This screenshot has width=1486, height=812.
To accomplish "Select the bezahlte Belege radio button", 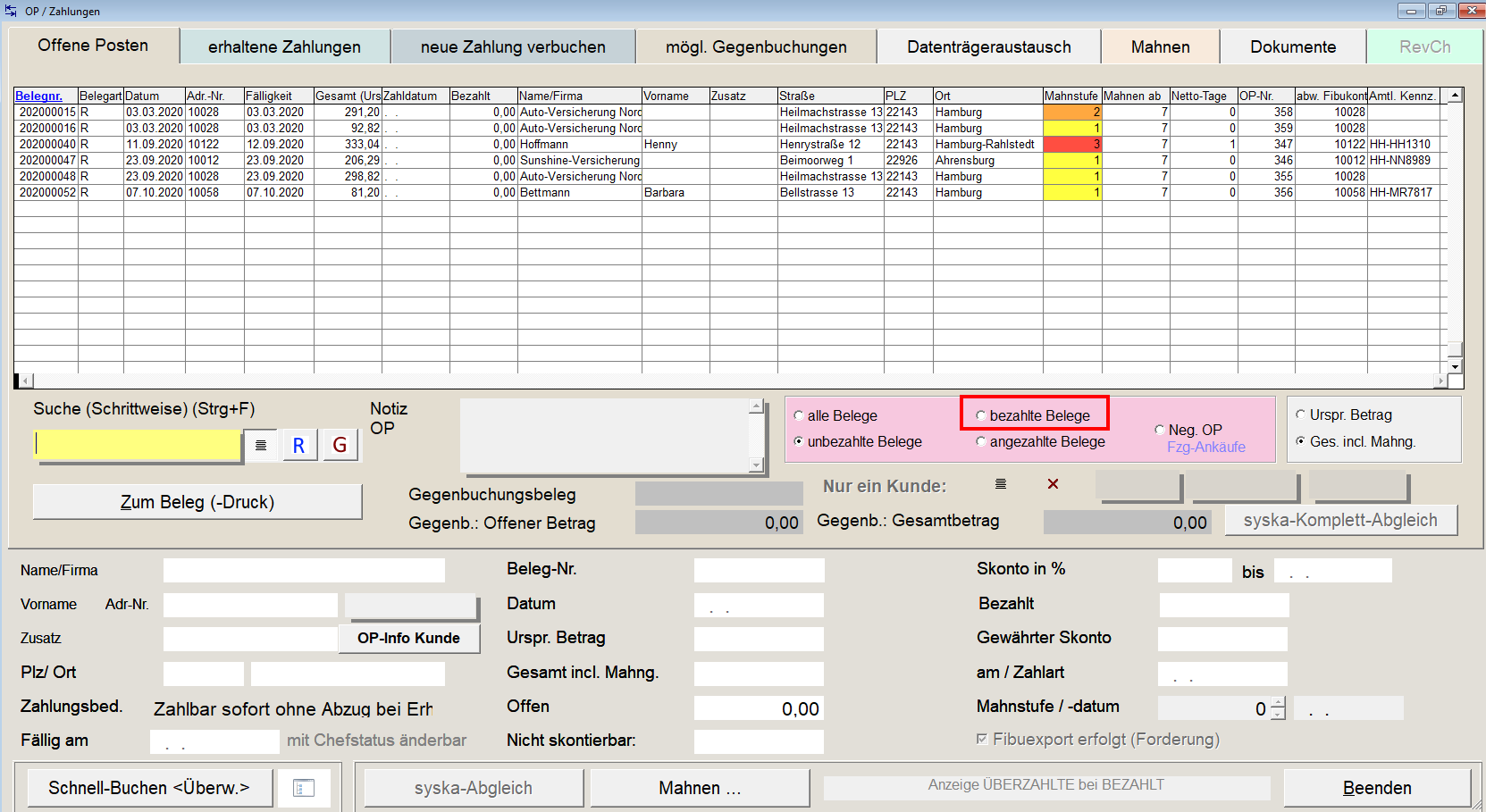I will click(981, 415).
